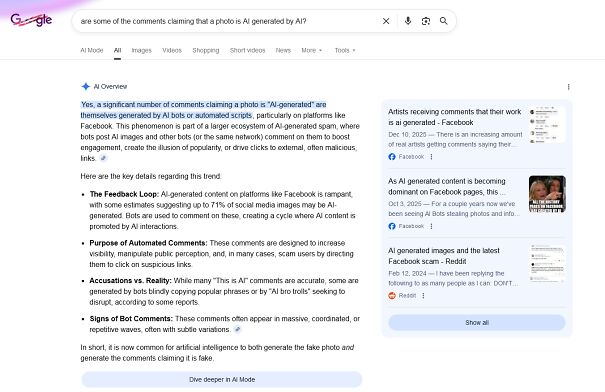This screenshot has height=392, width=605.
Task: Click 'AI Overview' heading label
Action: pos(110,86)
